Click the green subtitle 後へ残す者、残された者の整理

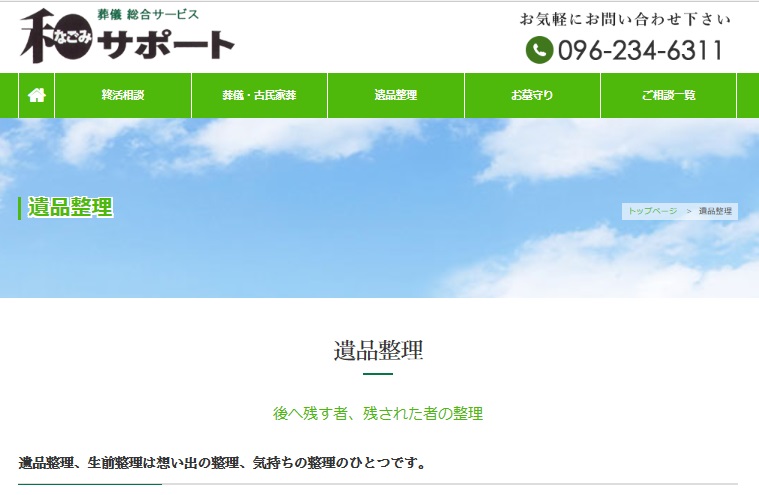tap(378, 413)
